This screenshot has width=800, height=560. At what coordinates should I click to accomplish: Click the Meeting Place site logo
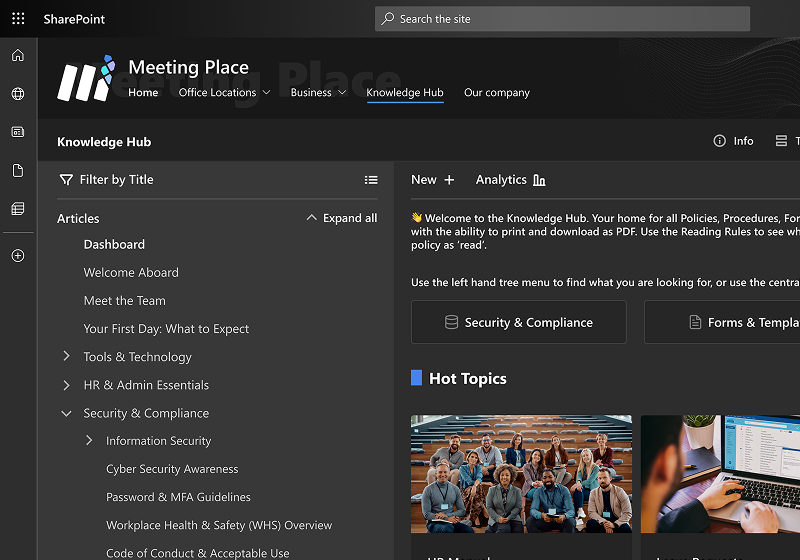tap(87, 79)
